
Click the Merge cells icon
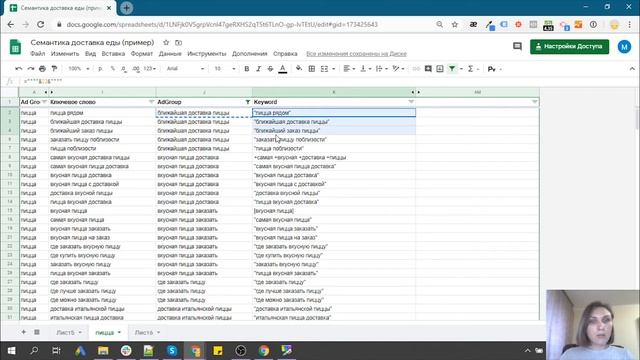(324, 69)
